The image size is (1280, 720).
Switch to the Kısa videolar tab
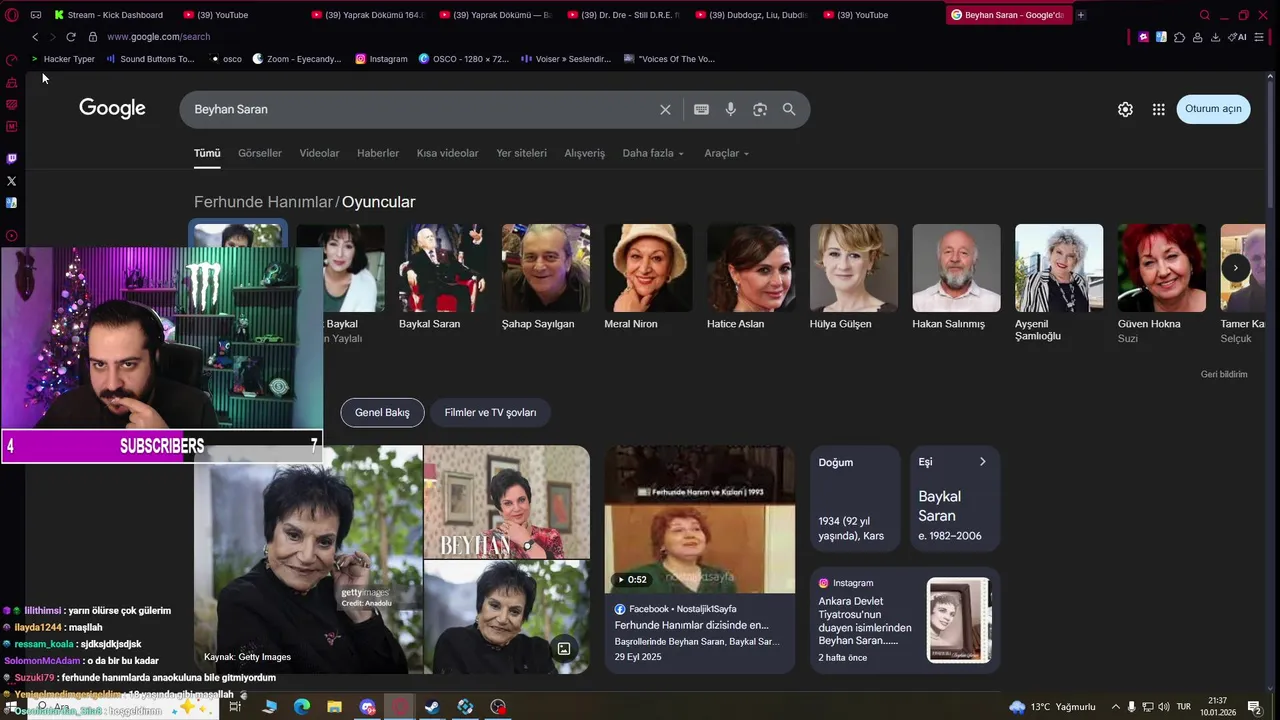447,153
